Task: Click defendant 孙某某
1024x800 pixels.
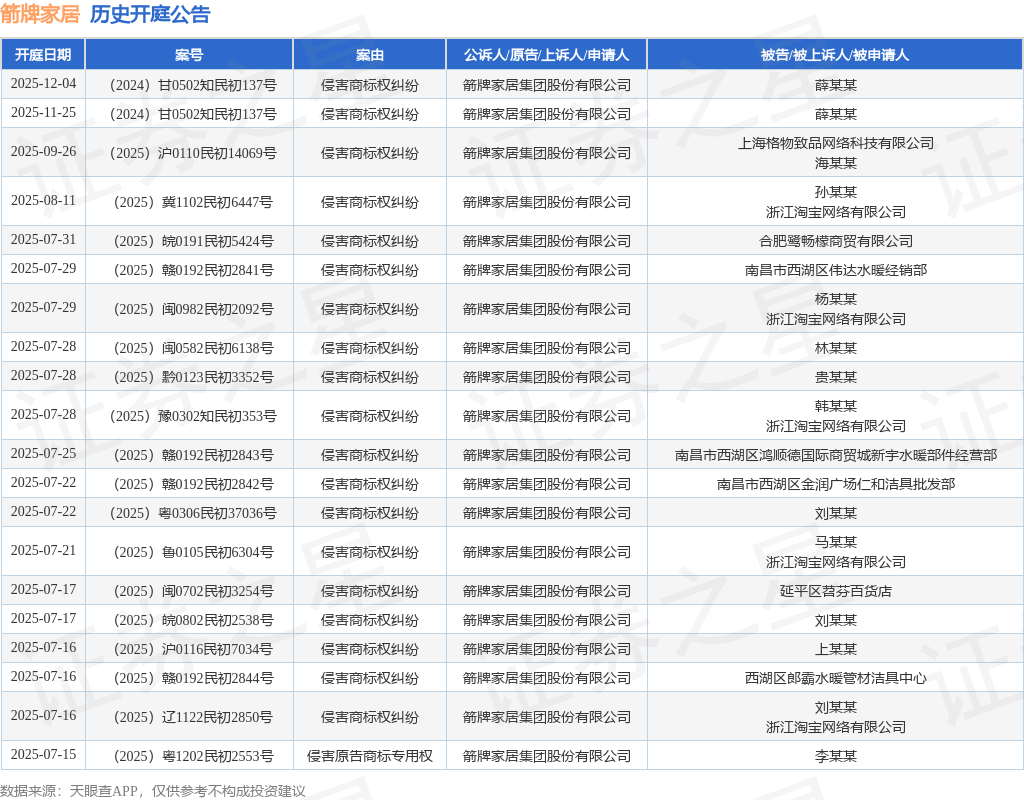Action: pos(835,192)
